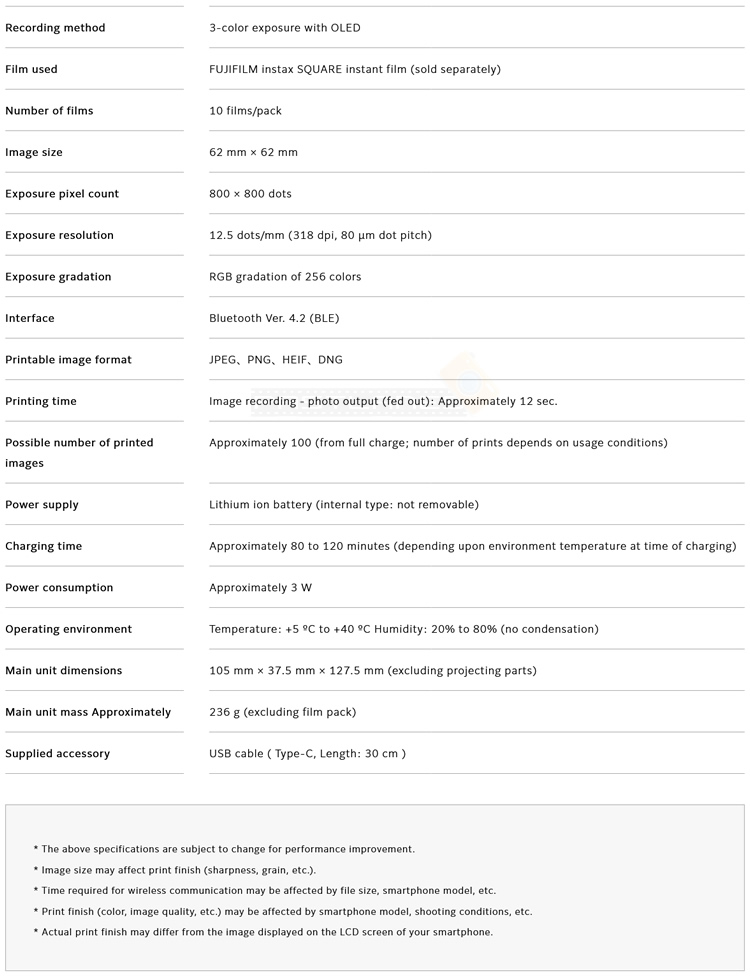Click the 'Recording method' row label

click(55, 28)
